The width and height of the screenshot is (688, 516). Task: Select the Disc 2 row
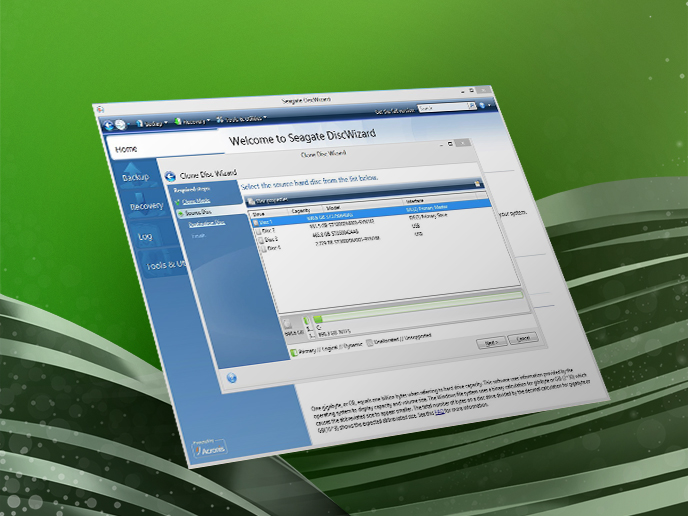click(x=375, y=223)
